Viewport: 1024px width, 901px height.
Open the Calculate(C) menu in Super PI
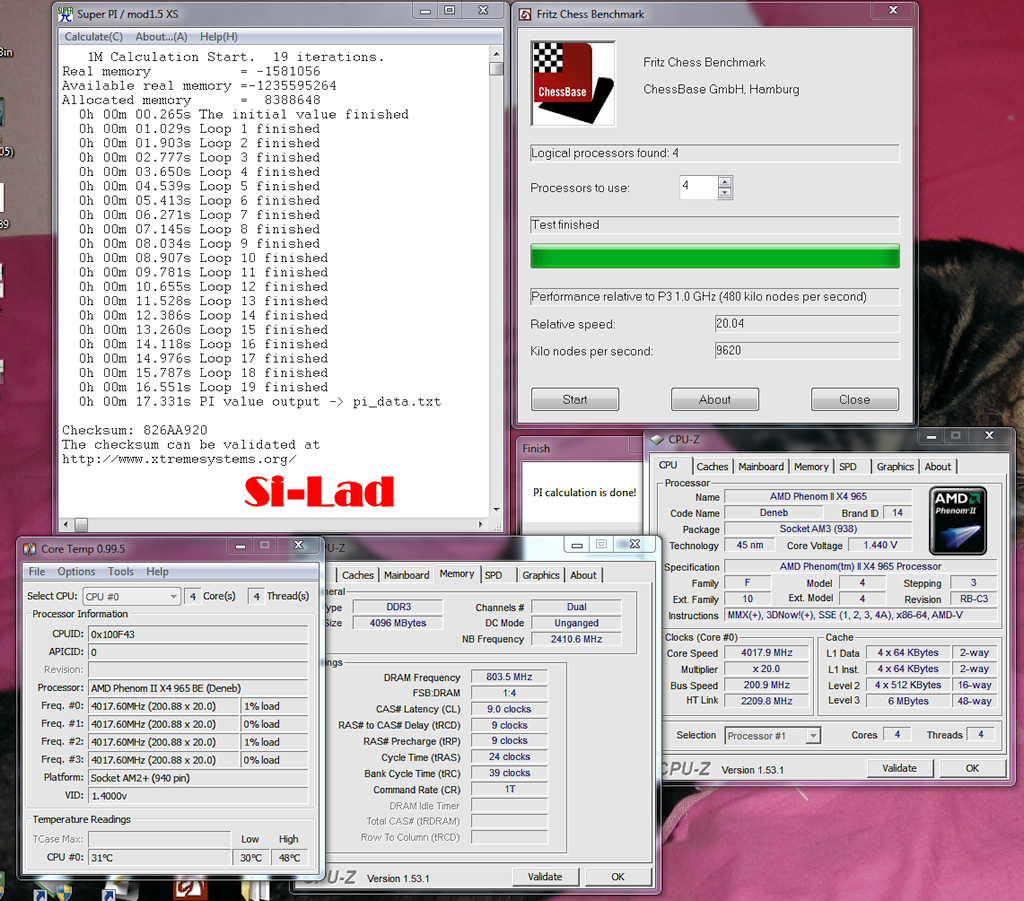[x=93, y=37]
